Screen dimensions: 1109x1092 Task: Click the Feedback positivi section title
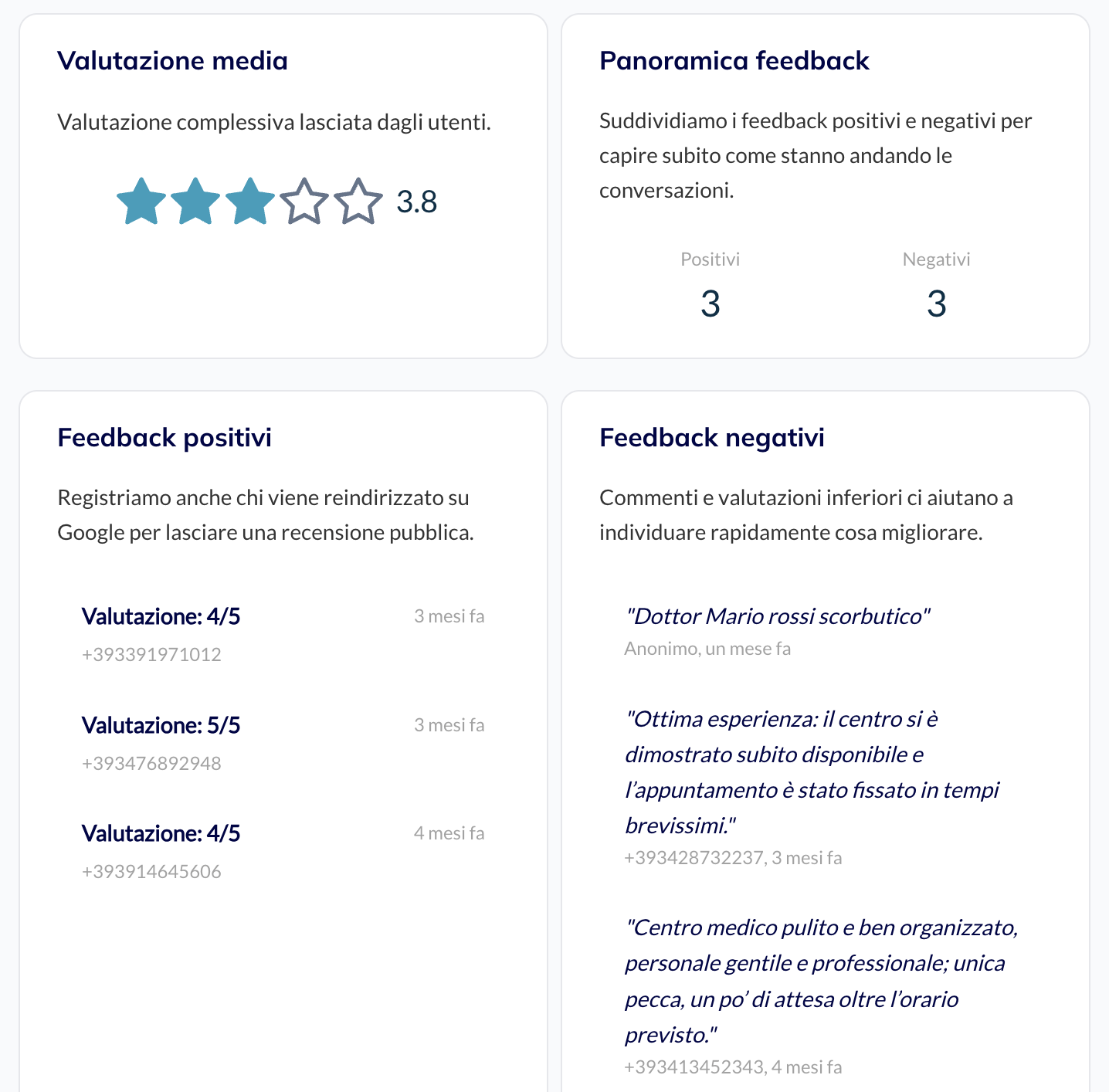tap(164, 438)
